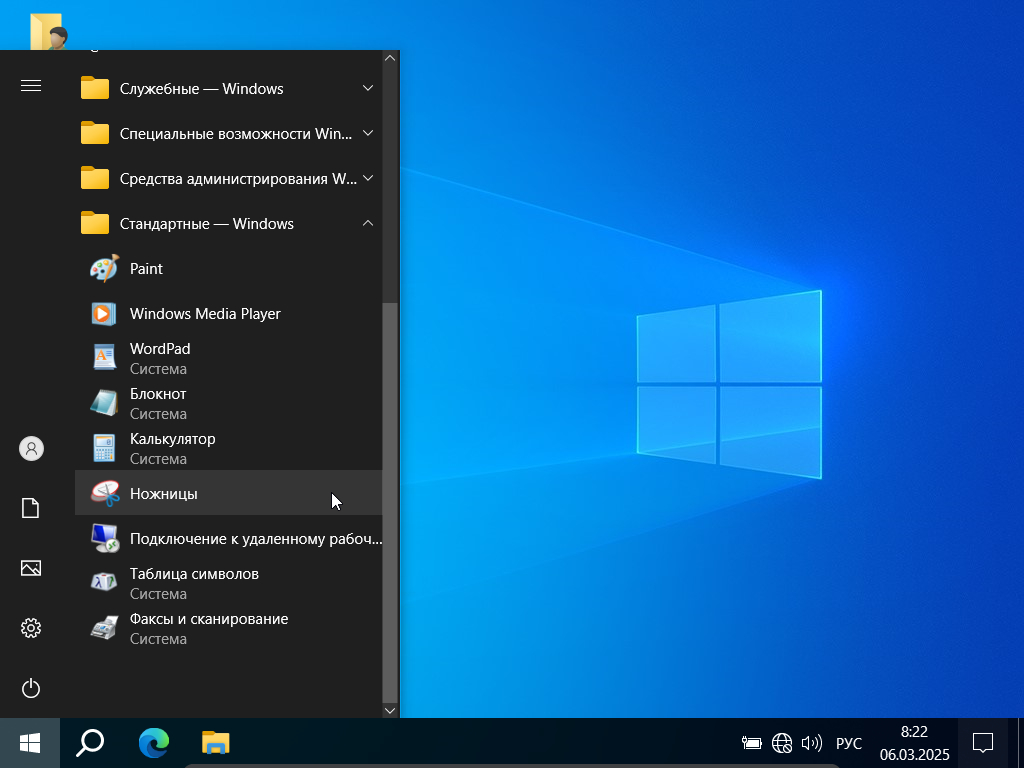The image size is (1024, 768).
Task: Open Блокнот (Notepad)
Action: tap(158, 403)
